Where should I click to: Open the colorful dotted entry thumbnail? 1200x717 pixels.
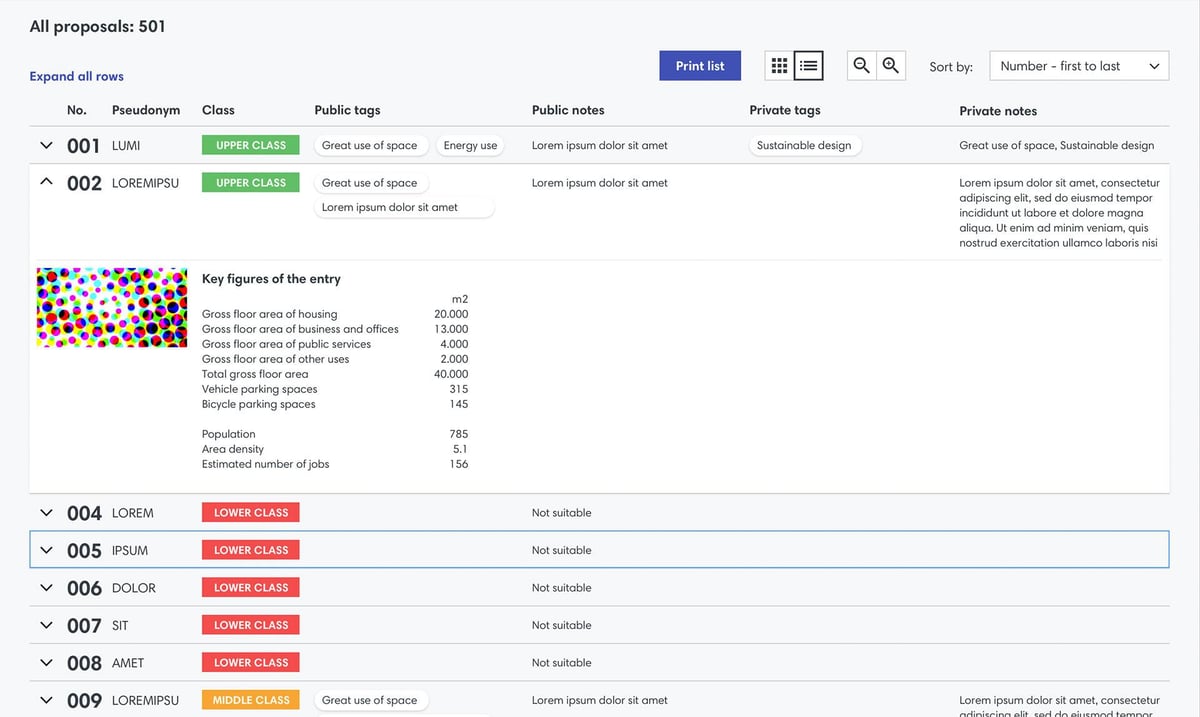click(x=112, y=307)
